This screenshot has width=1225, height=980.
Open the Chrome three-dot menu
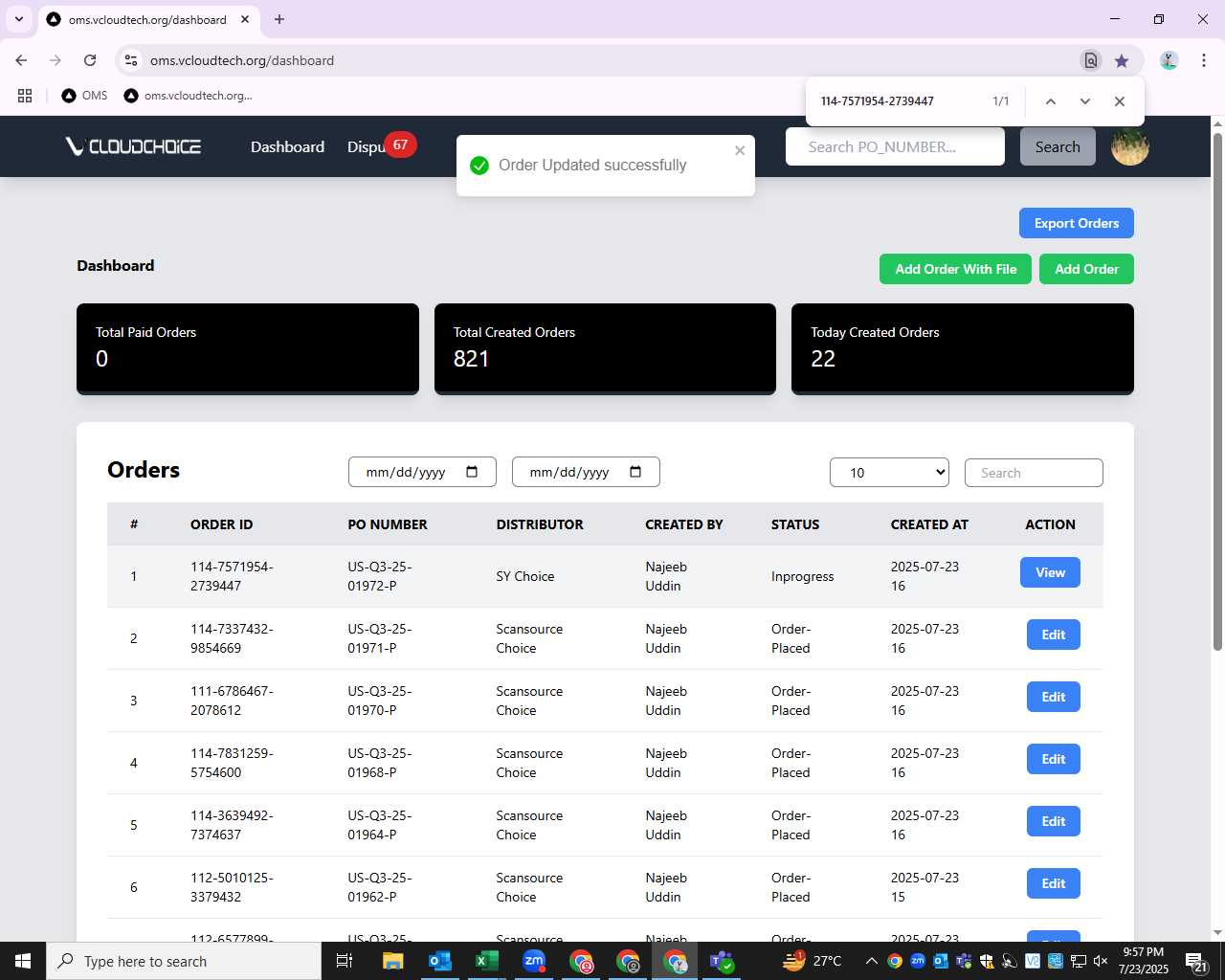(1204, 60)
